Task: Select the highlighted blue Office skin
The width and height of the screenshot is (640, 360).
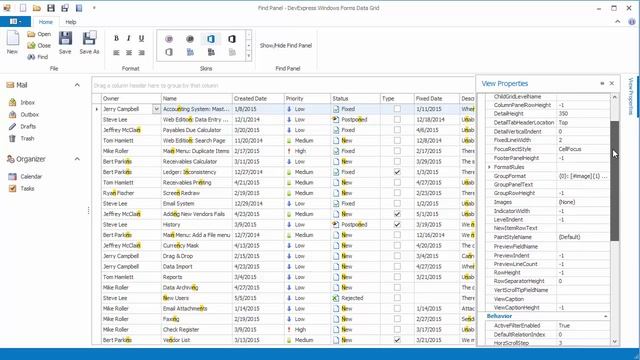Action: coord(211,39)
